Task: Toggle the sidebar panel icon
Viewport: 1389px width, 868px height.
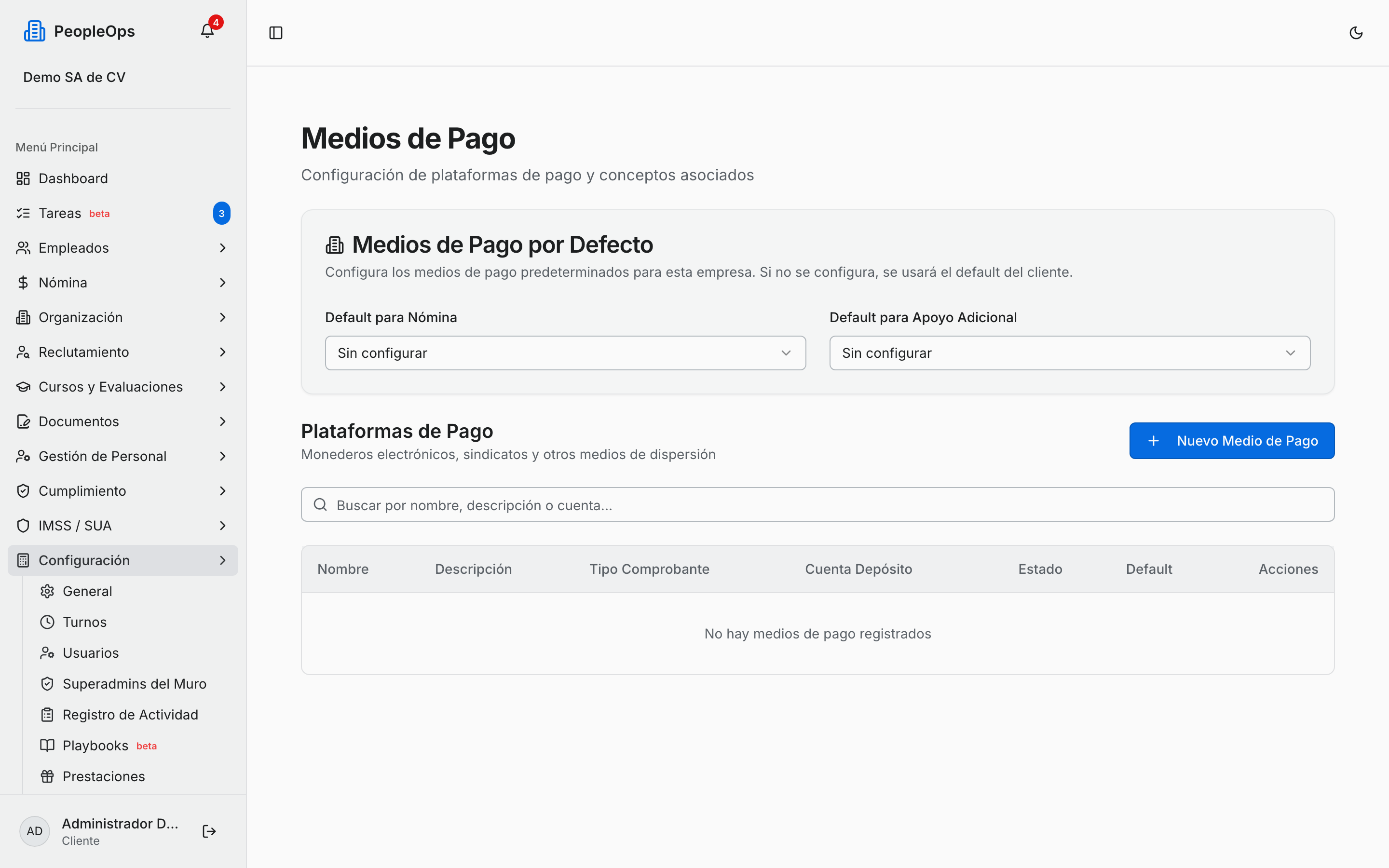Action: (275, 33)
